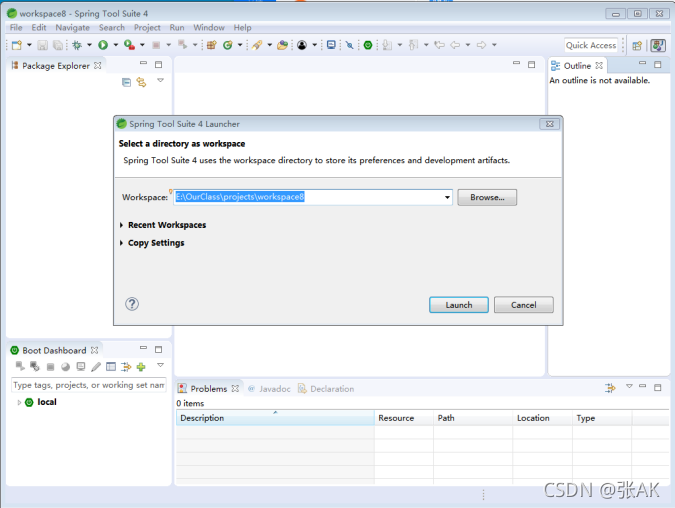Open the dropdown arrow beside the Debug icon
The image size is (675, 508).
point(89,45)
